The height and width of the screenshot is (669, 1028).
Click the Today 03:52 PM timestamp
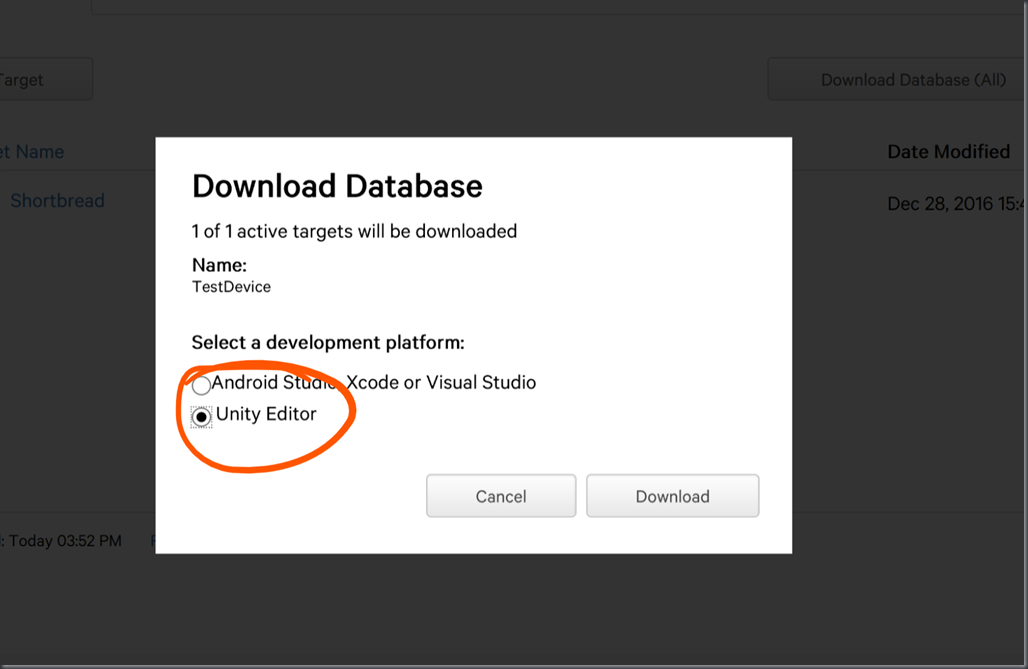click(x=65, y=541)
